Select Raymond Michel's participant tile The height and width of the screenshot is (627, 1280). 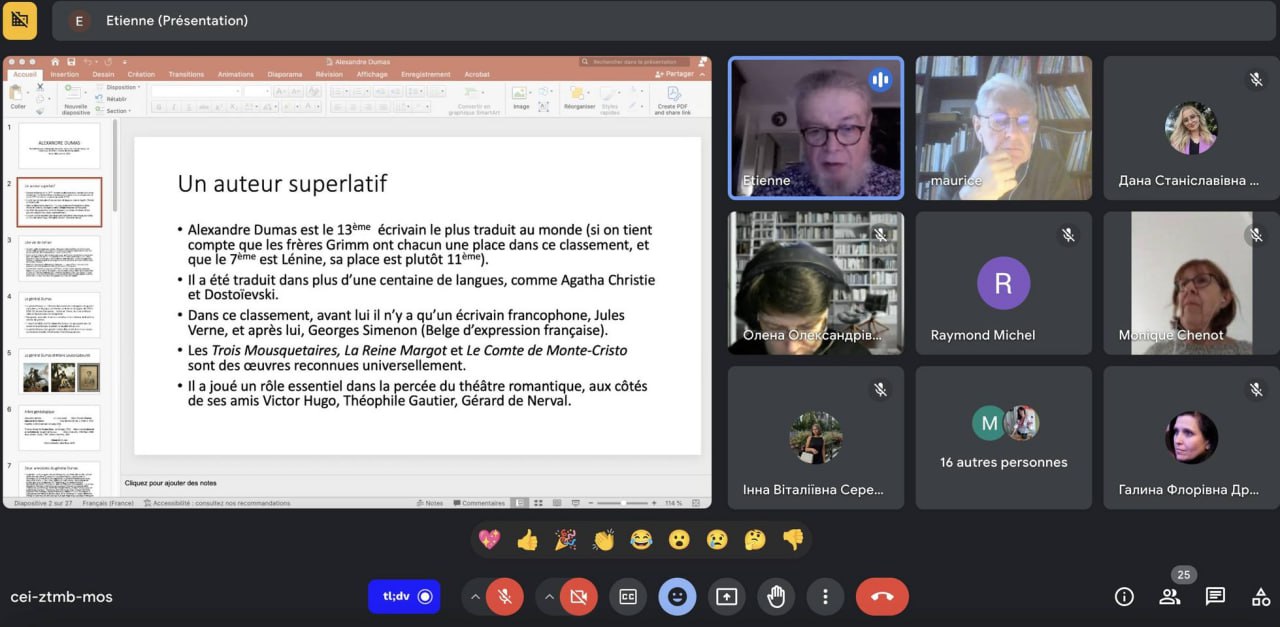click(x=1003, y=283)
